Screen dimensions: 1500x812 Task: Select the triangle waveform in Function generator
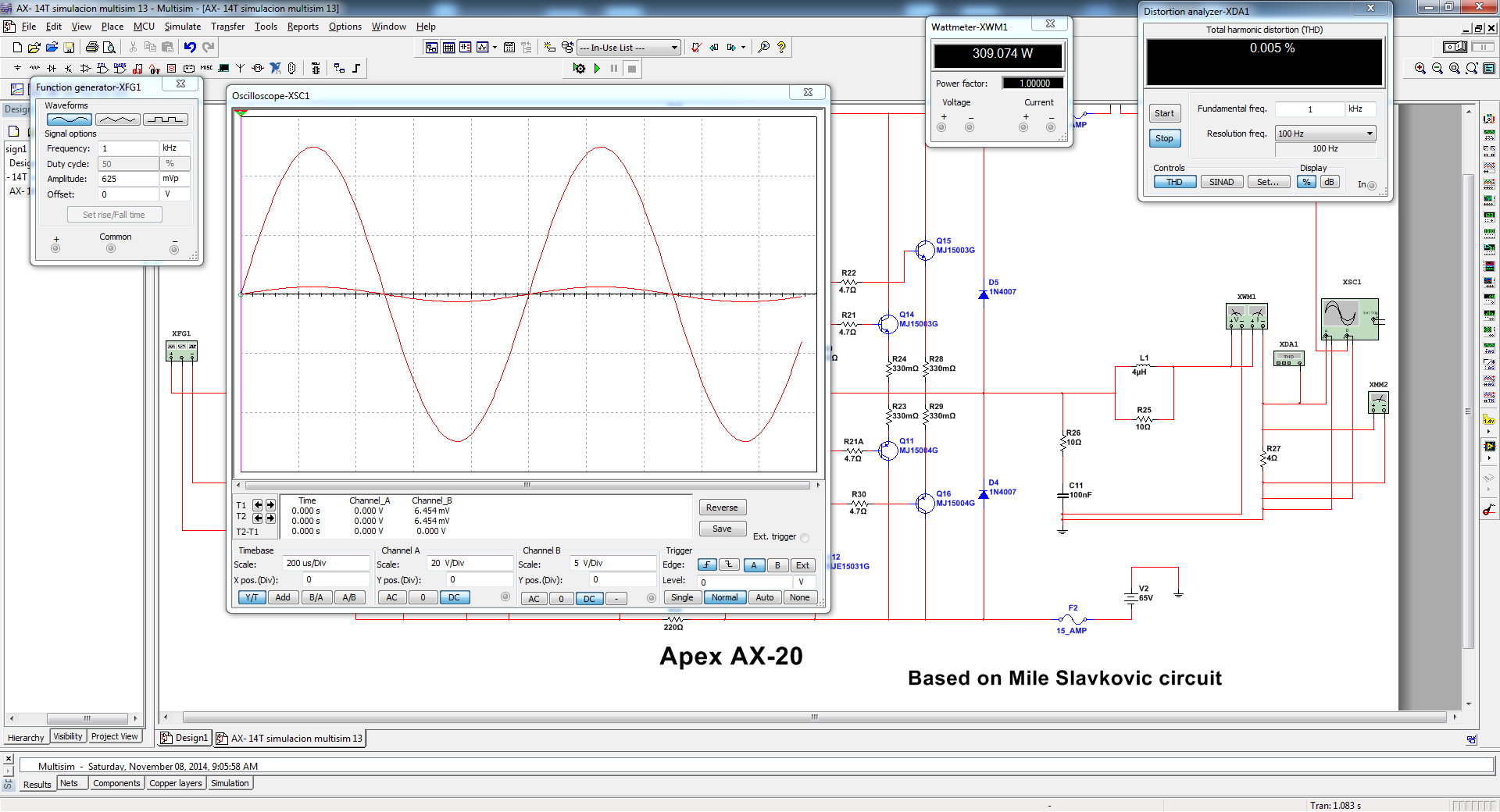(118, 119)
